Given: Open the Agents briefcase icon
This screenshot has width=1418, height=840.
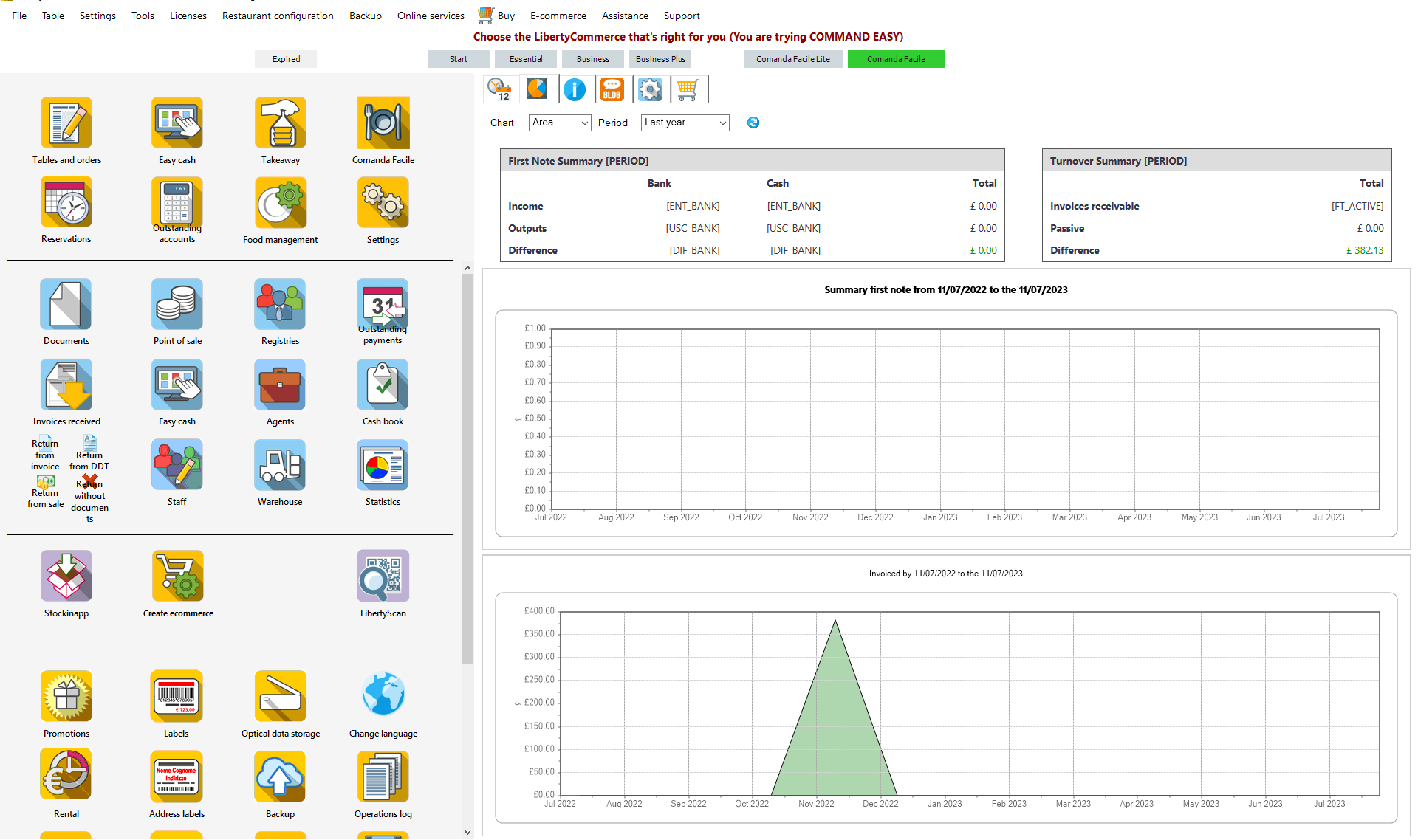Looking at the screenshot, I should click(281, 385).
